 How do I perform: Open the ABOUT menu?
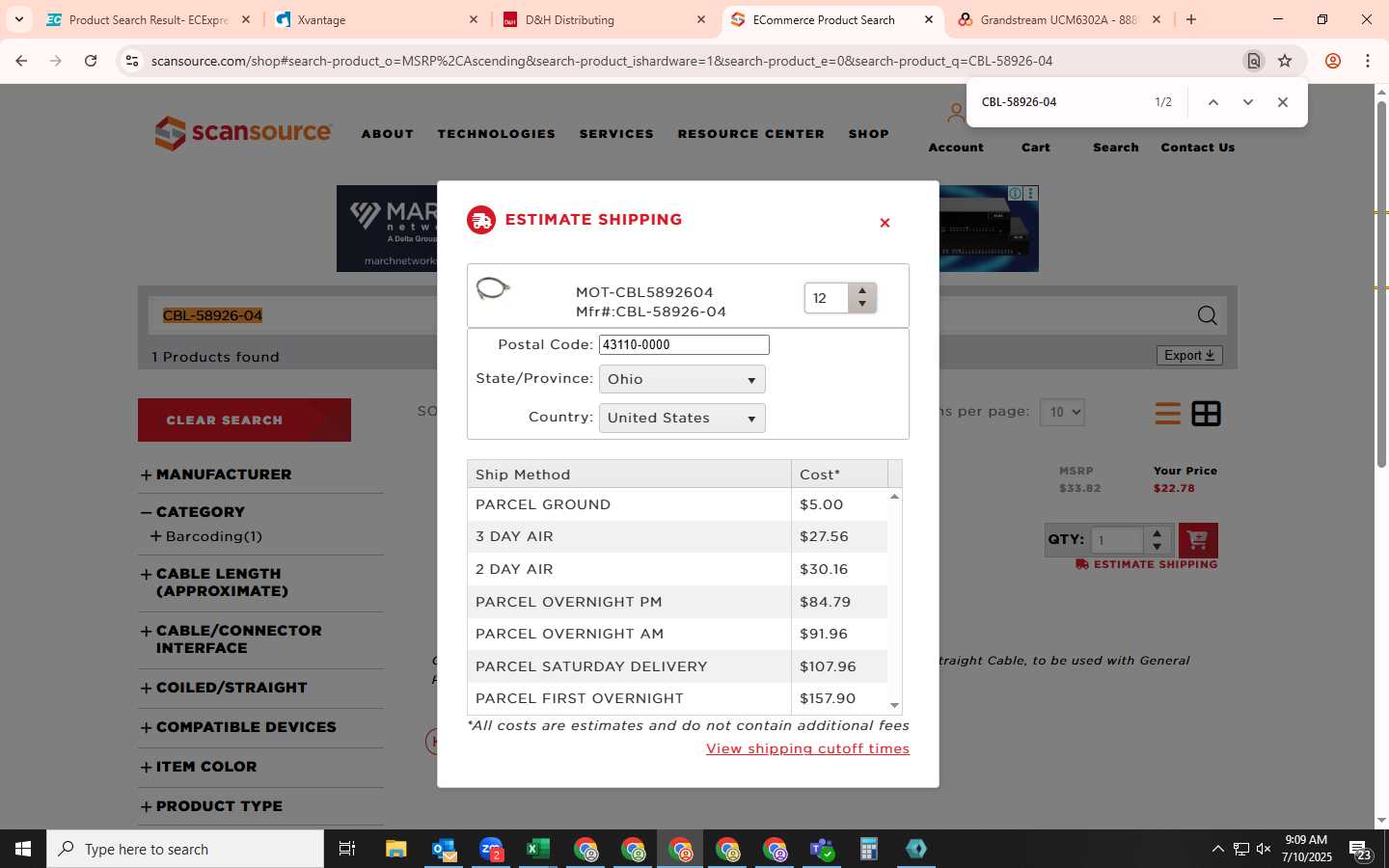coord(388,134)
